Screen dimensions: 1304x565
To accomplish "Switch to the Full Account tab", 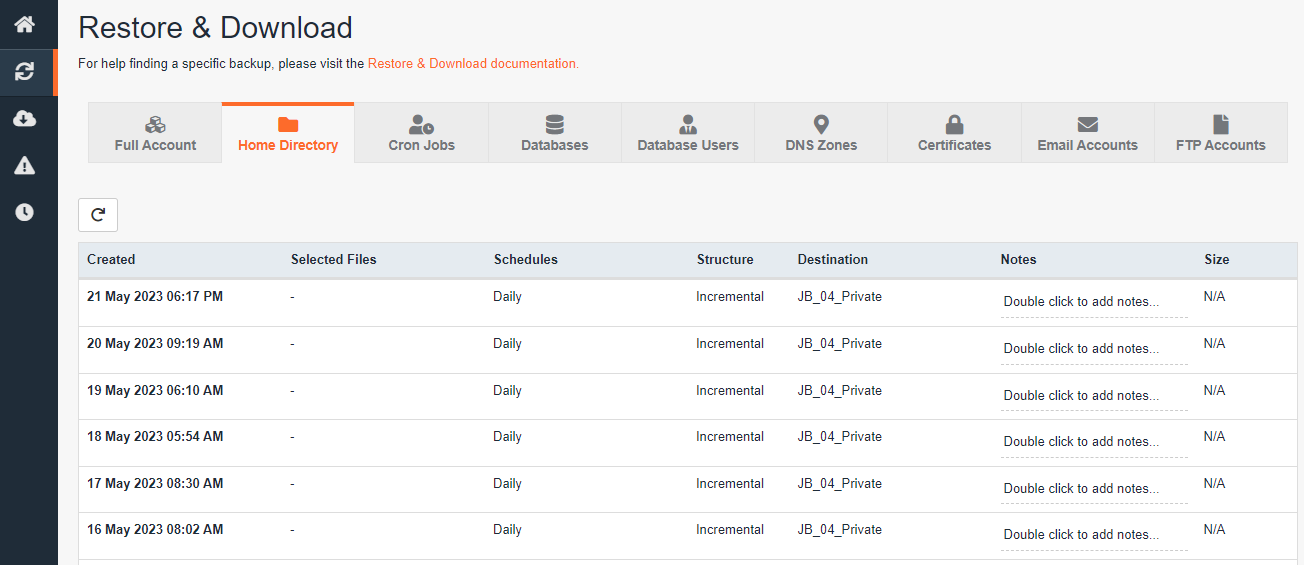I will [x=155, y=134].
